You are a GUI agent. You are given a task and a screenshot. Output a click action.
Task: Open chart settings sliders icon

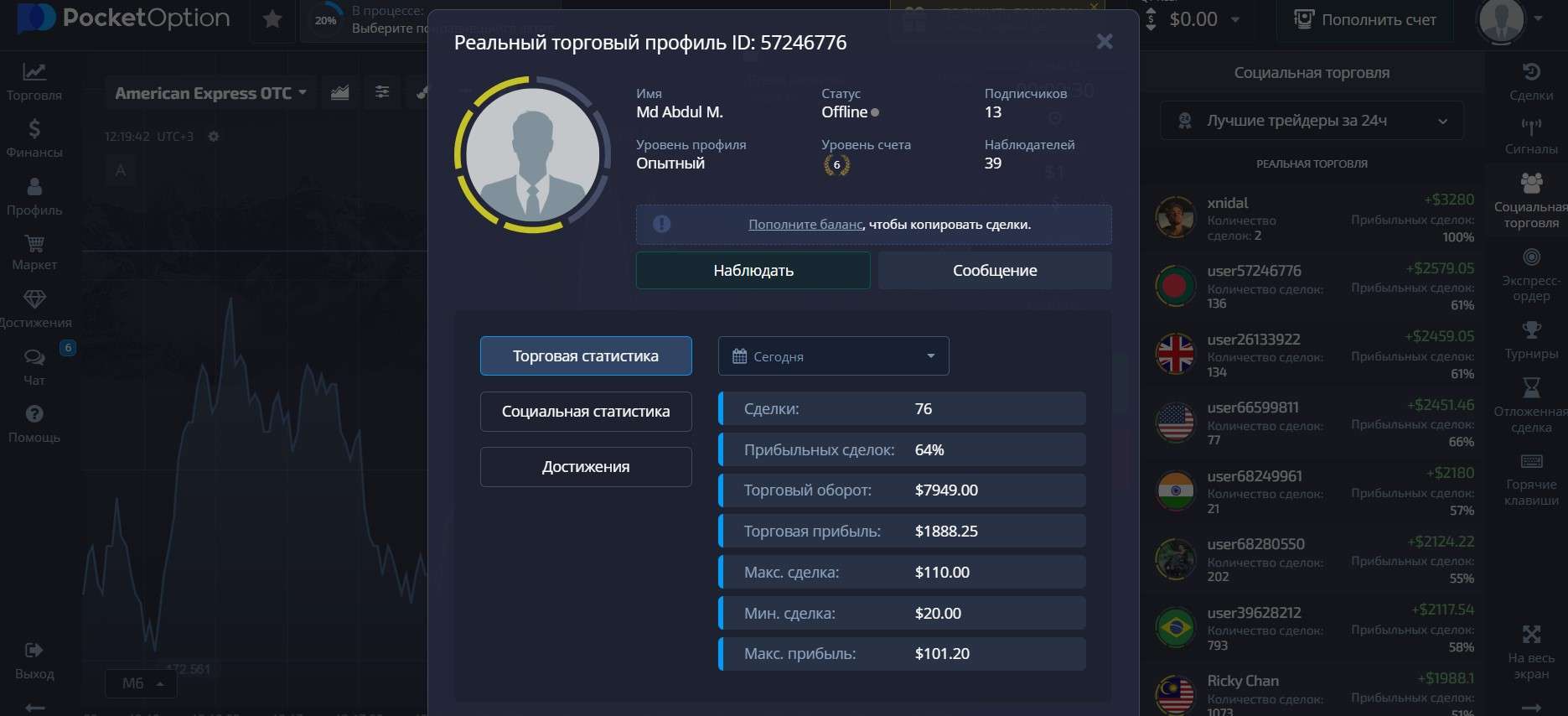(382, 92)
